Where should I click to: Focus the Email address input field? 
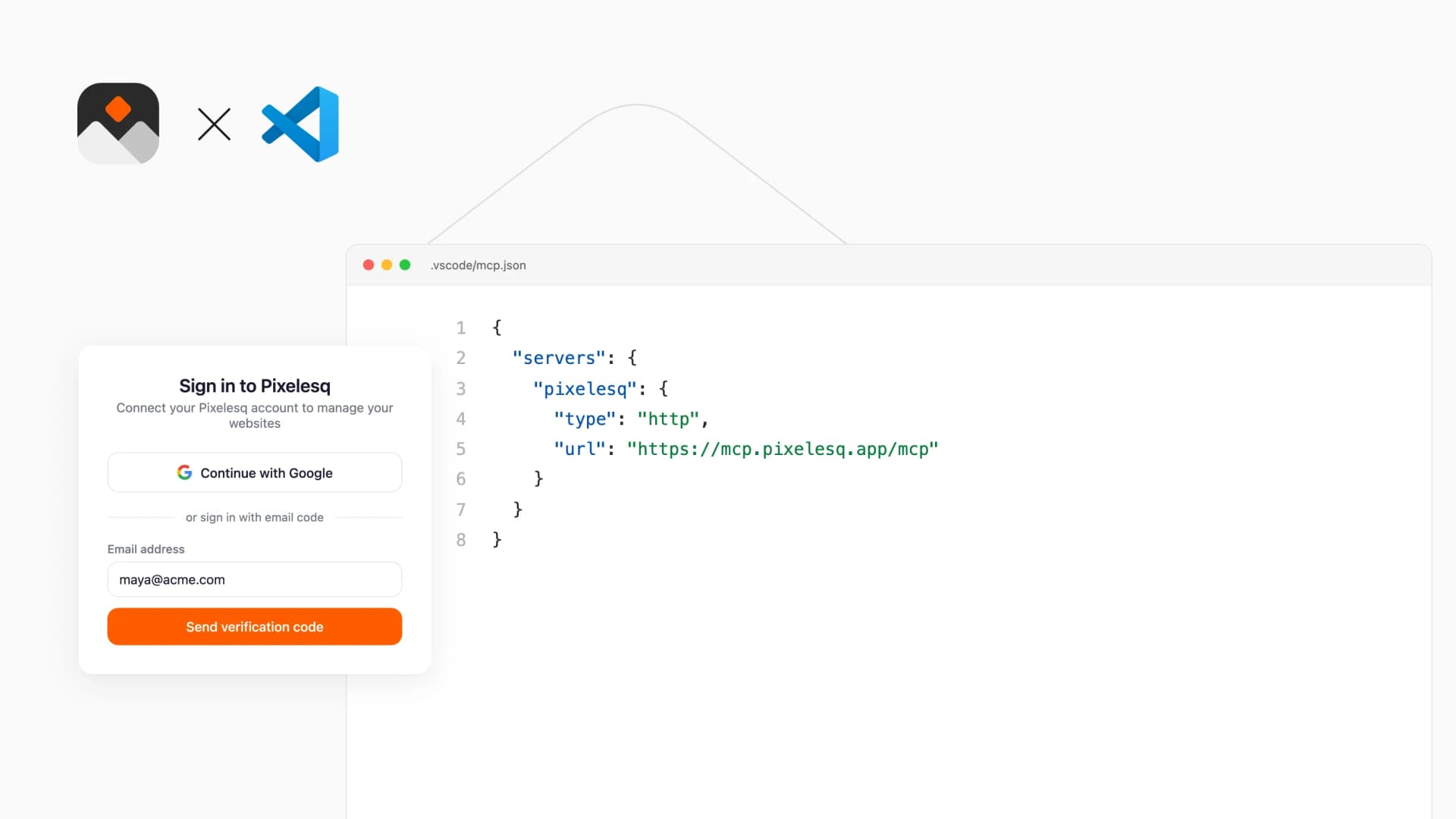[255, 579]
